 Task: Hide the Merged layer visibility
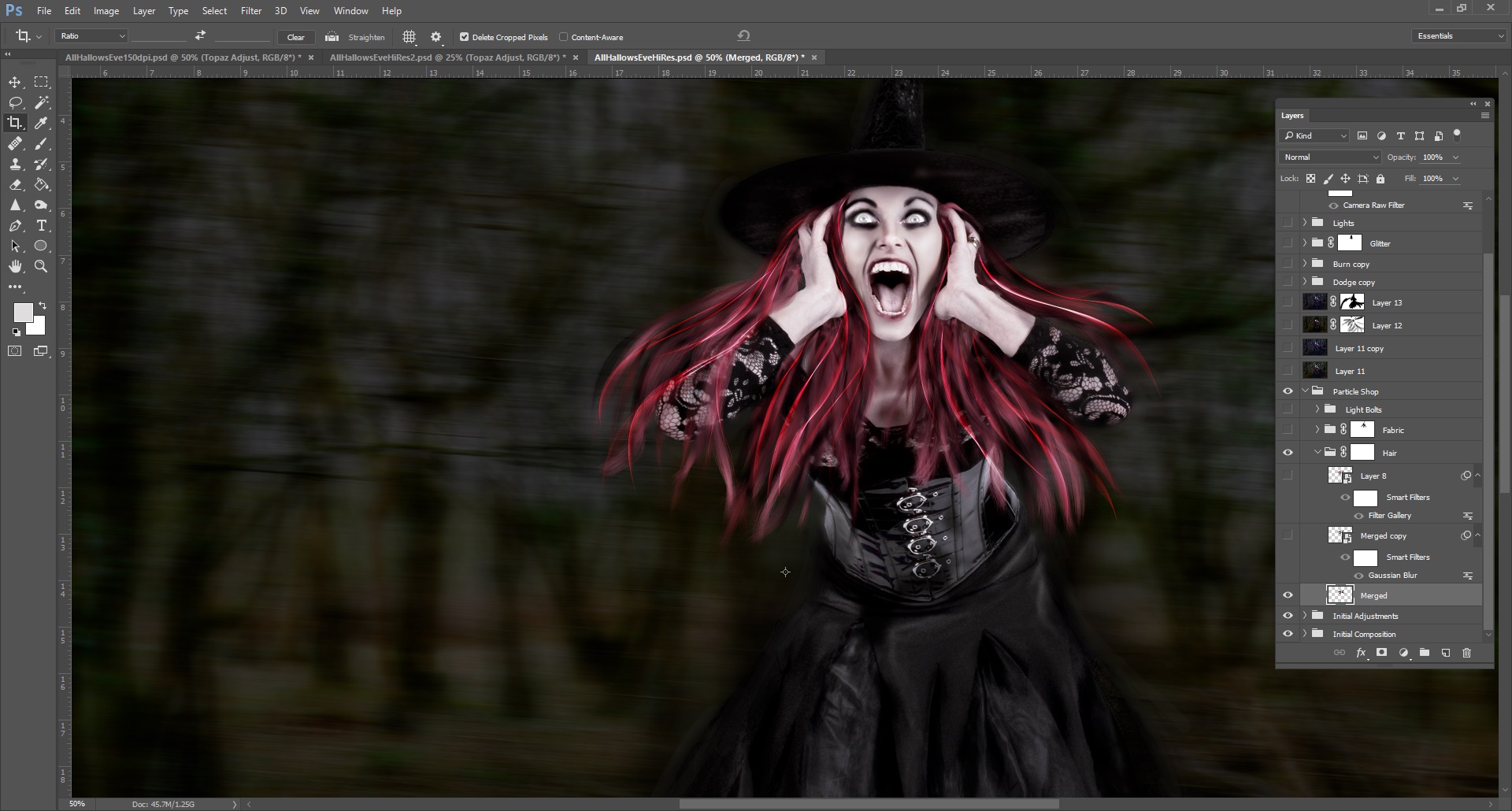[1288, 594]
